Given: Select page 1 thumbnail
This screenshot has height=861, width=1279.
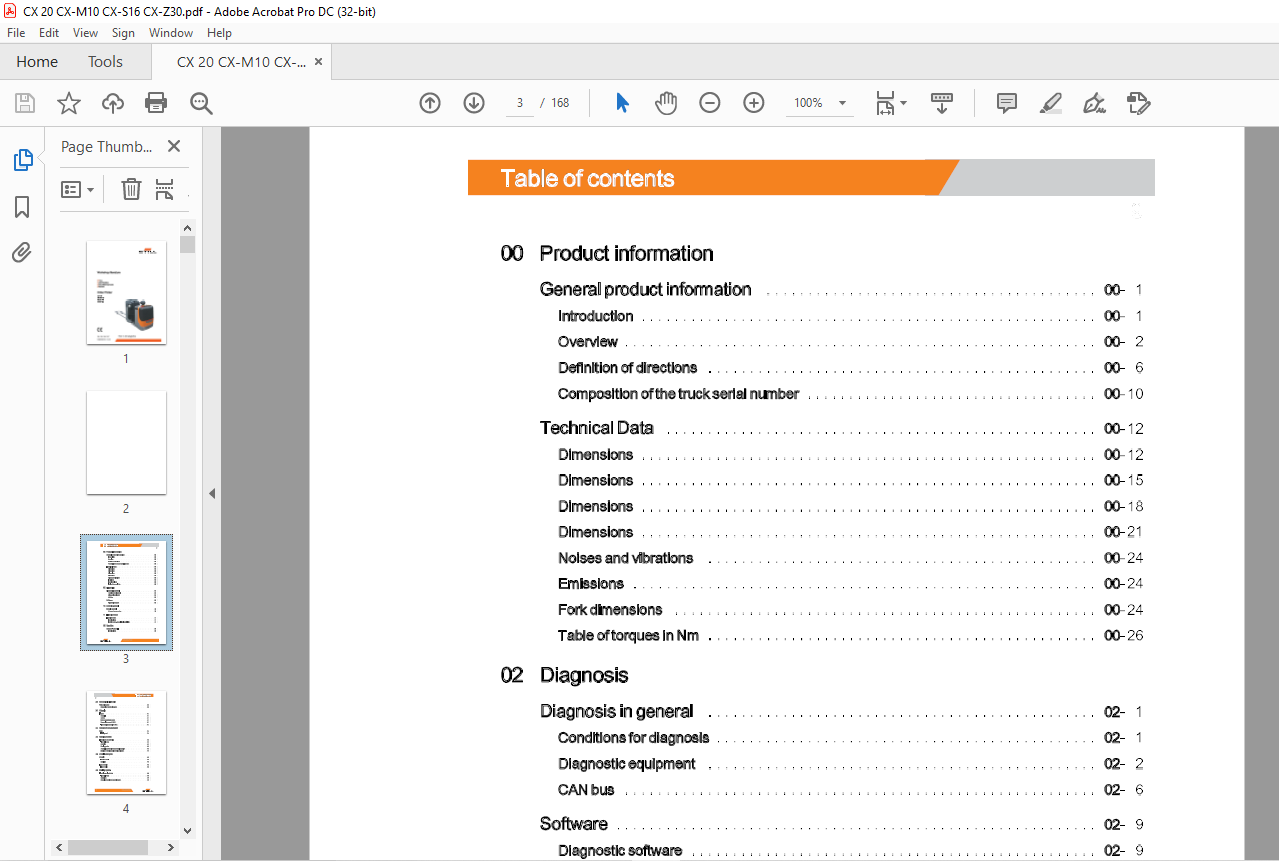Looking at the screenshot, I should coord(126,292).
